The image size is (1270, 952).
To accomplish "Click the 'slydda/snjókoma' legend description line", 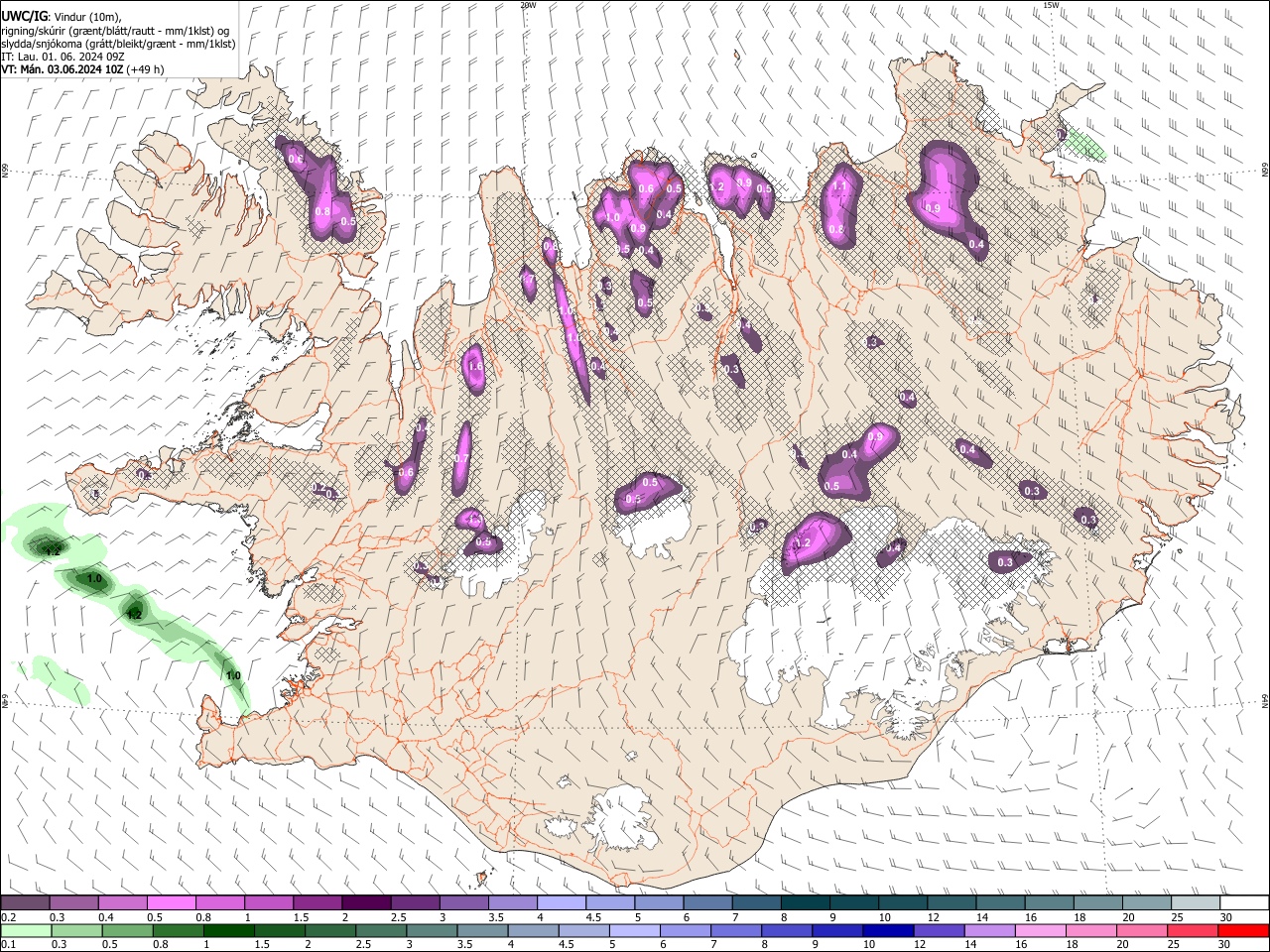I will click(118, 44).
